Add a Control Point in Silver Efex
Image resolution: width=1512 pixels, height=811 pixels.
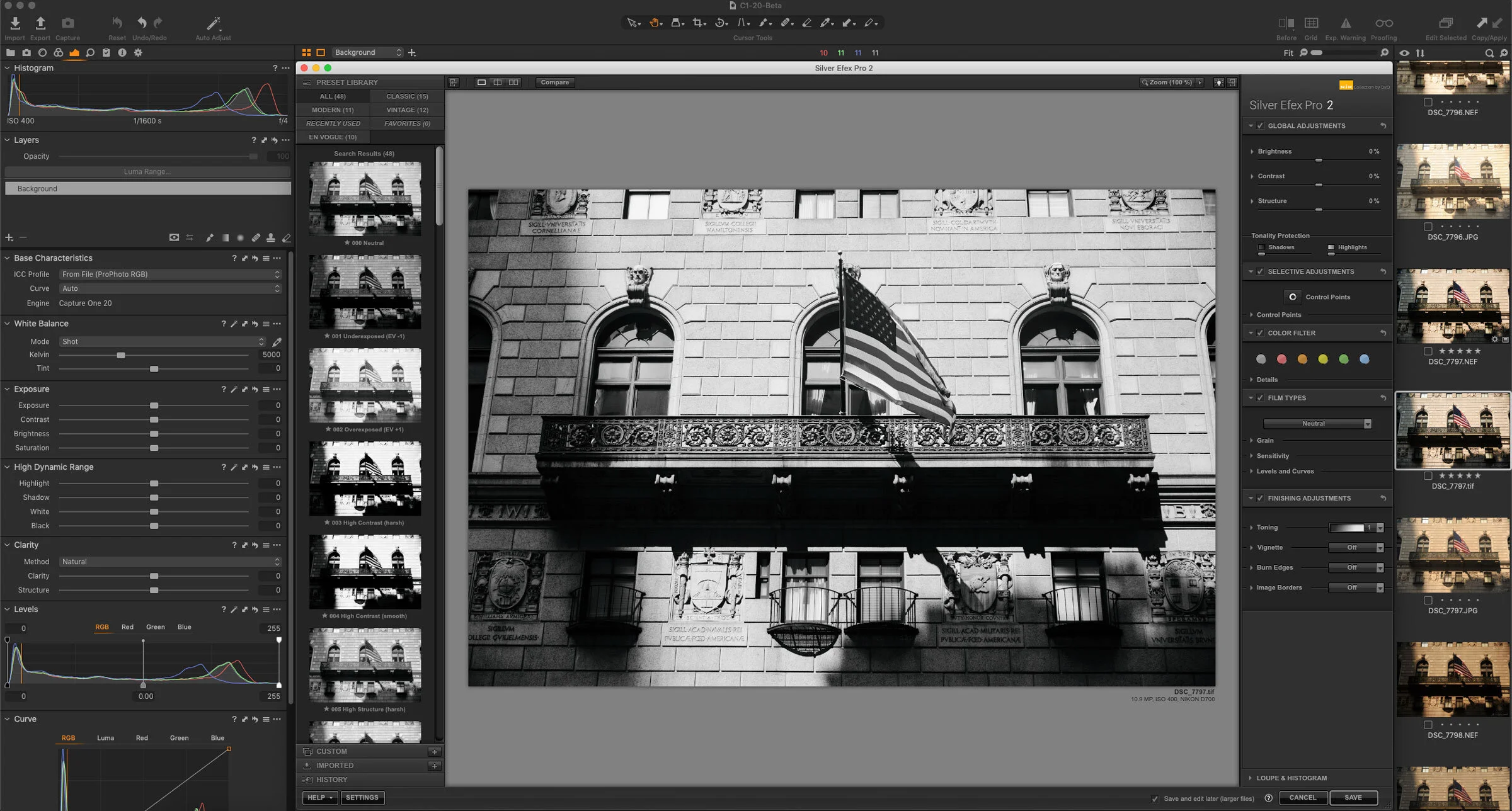point(1293,297)
